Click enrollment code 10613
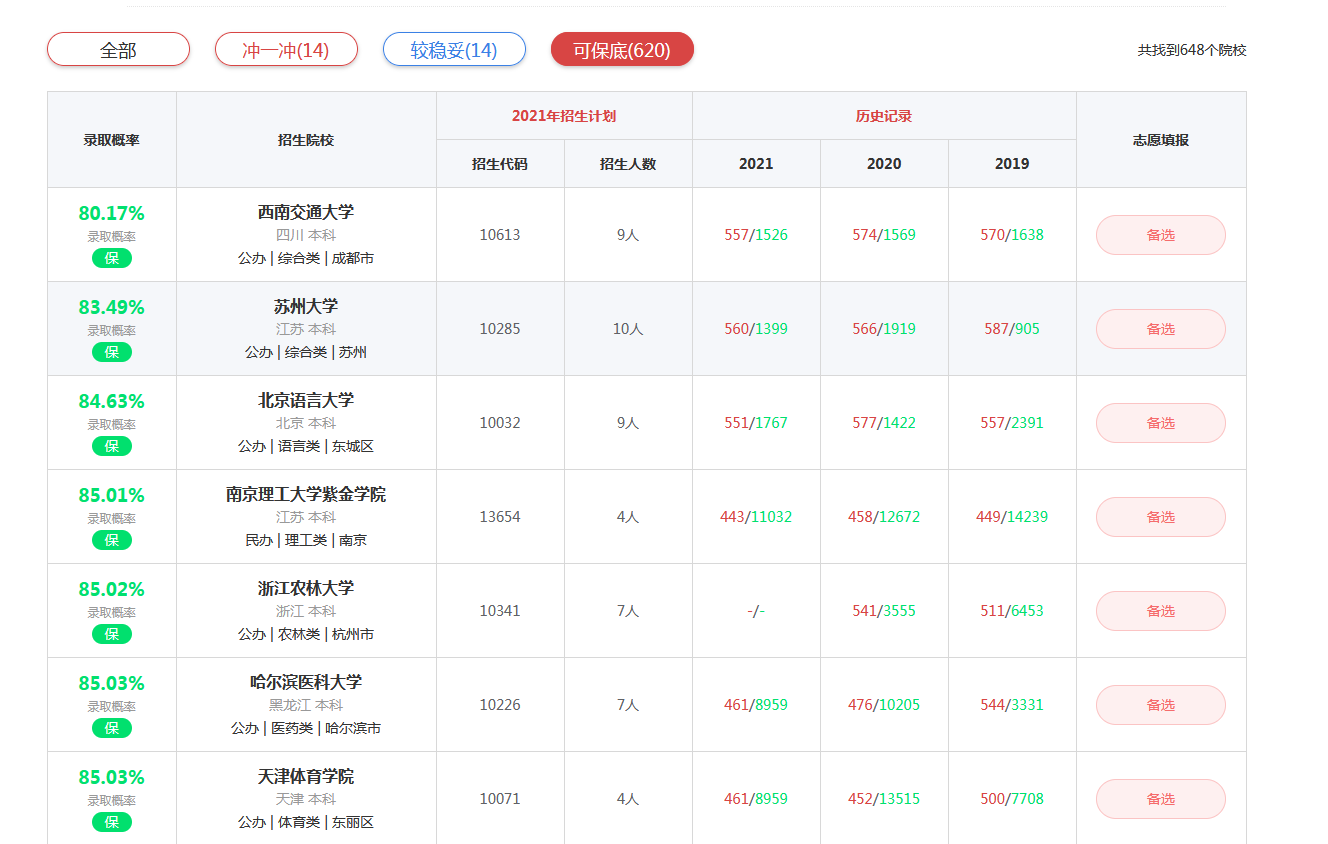Screen dimensions: 1328x844 (500, 235)
